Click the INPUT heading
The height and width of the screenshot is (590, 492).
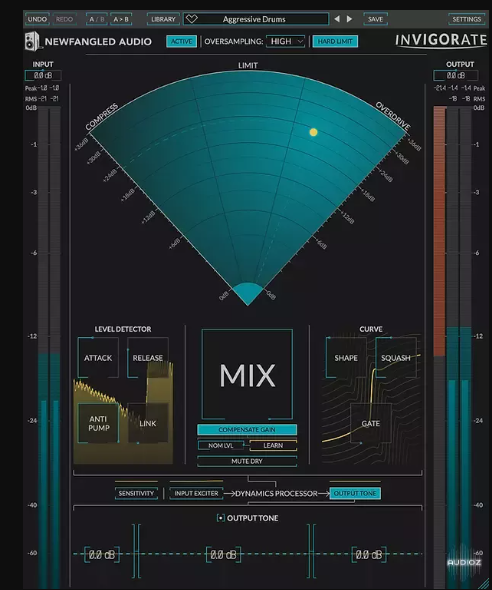coord(43,64)
